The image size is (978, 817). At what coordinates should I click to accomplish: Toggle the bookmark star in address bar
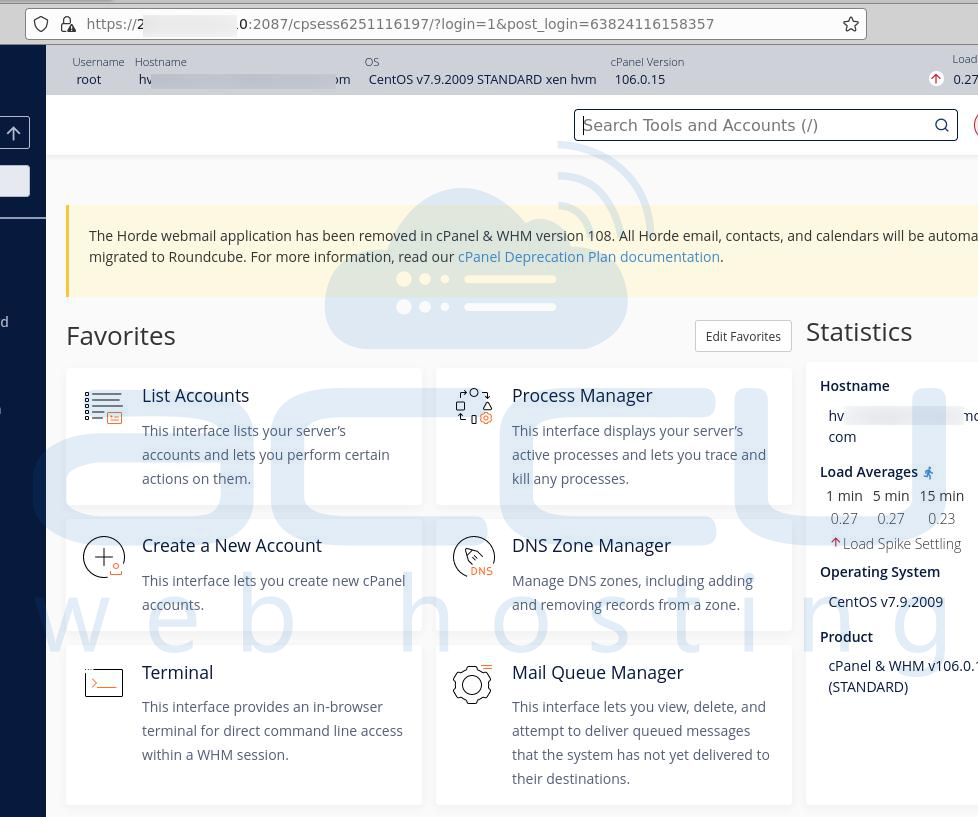[x=851, y=23]
